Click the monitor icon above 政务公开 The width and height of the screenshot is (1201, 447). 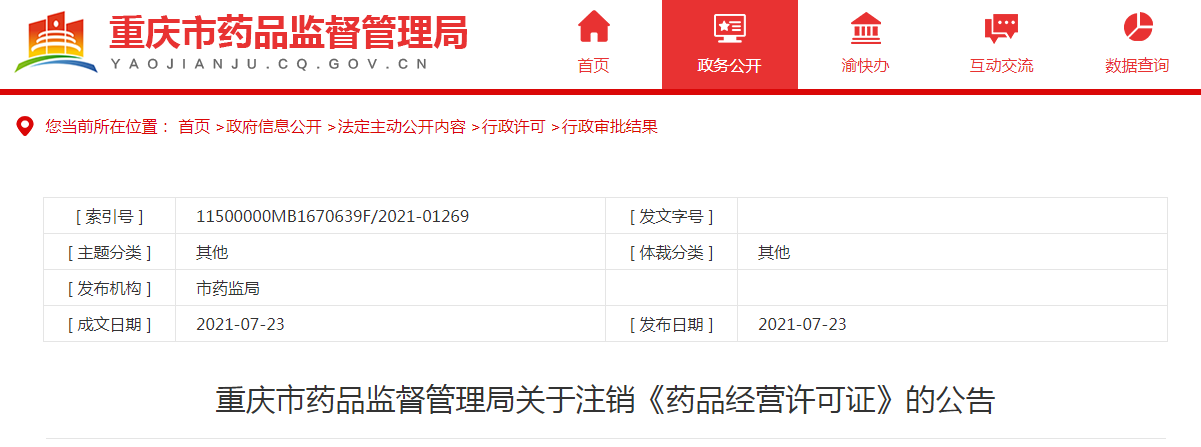[729, 28]
